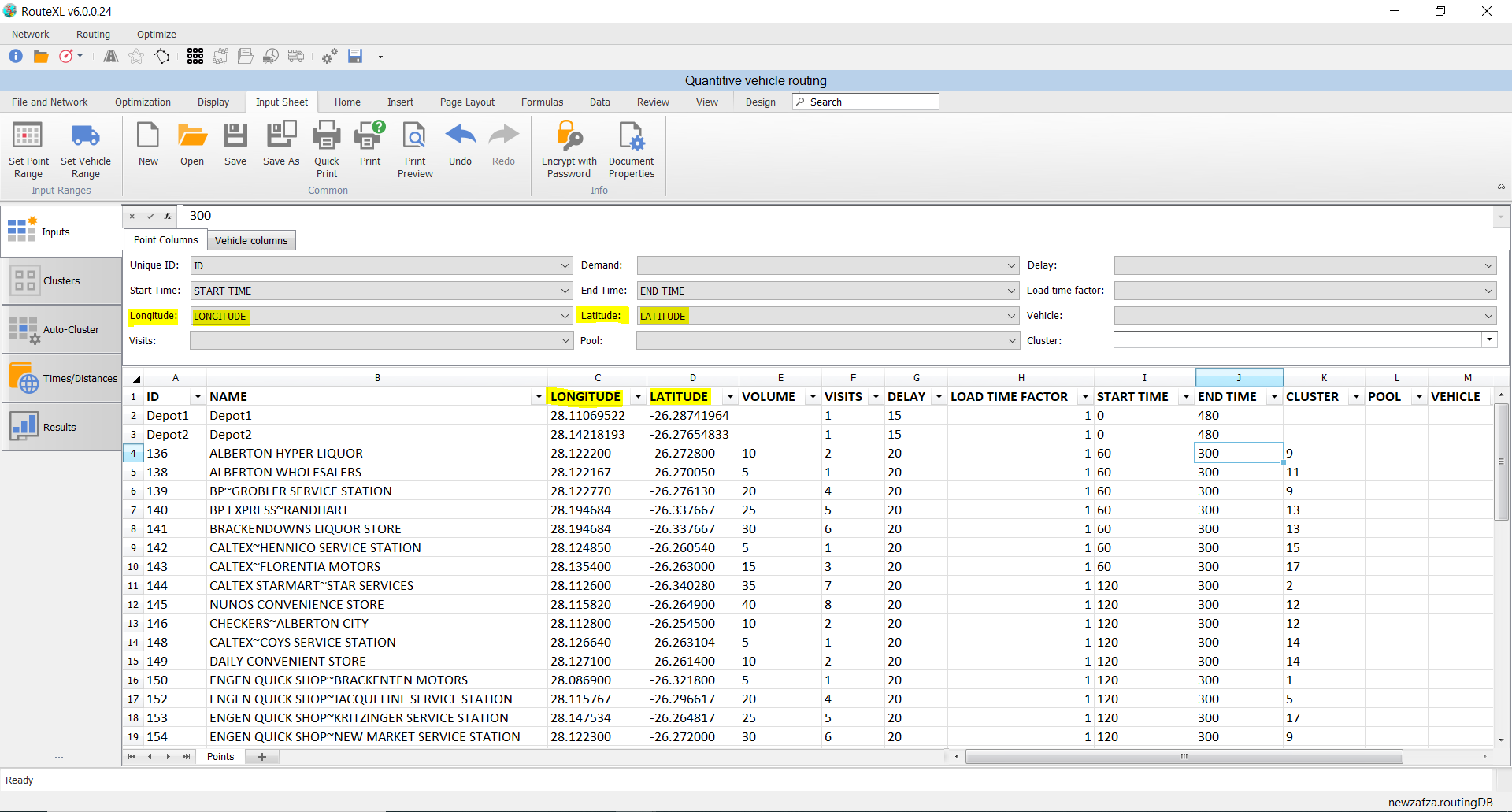Open the NAME column filter arrow

(x=539, y=397)
